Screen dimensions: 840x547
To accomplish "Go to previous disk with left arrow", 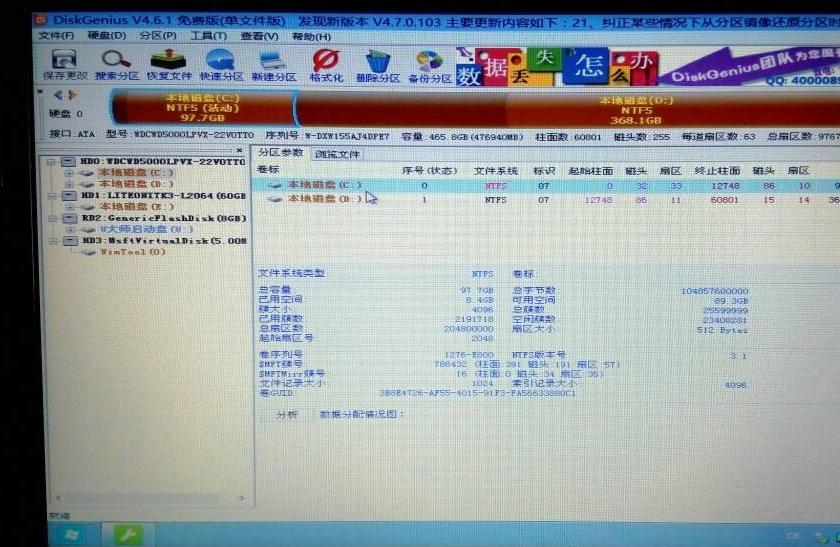I will (58, 95).
